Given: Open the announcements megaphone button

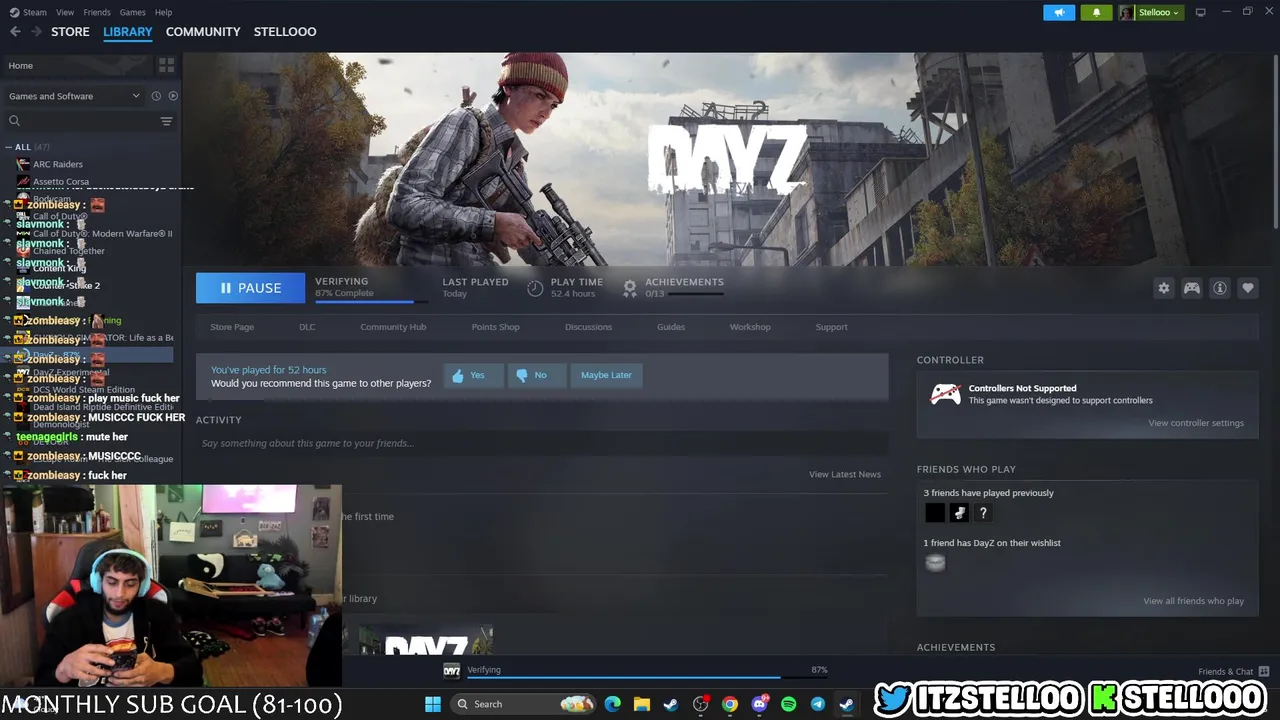Looking at the screenshot, I should point(1059,12).
